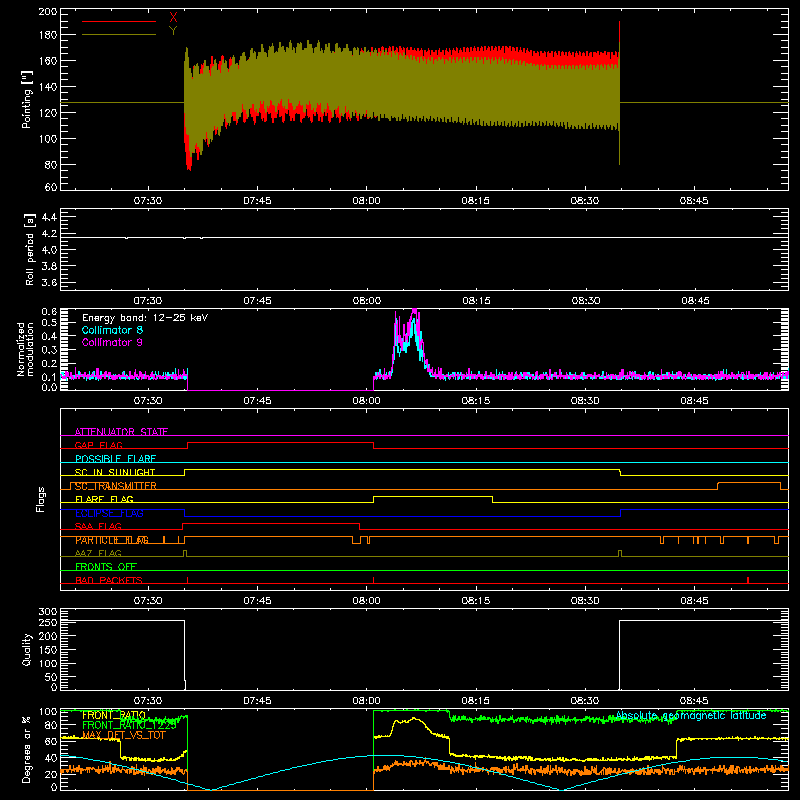Click the FRONT_RATIO legend label

pos(114,715)
